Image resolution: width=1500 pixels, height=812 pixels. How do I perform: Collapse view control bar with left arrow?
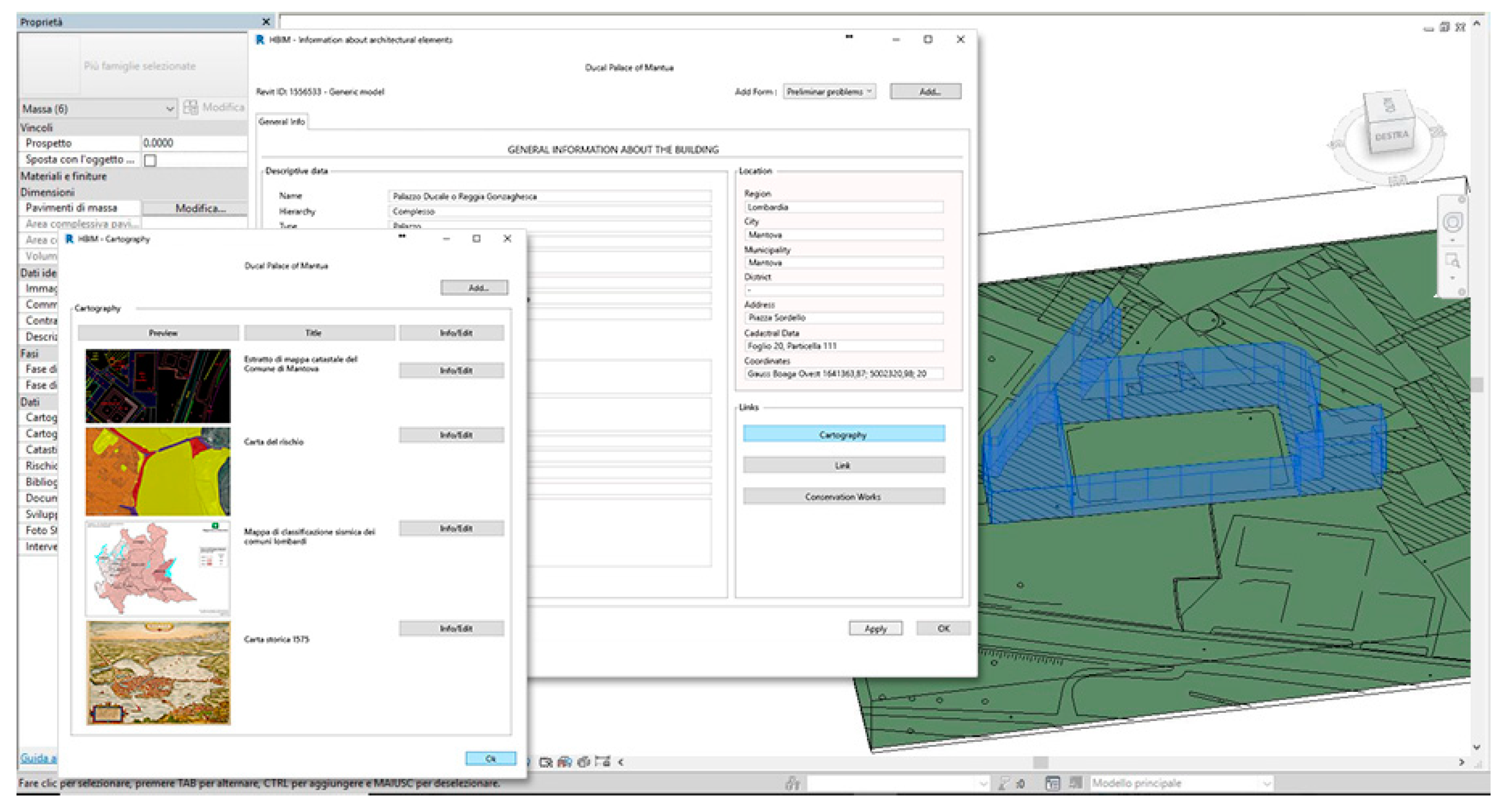point(621,763)
